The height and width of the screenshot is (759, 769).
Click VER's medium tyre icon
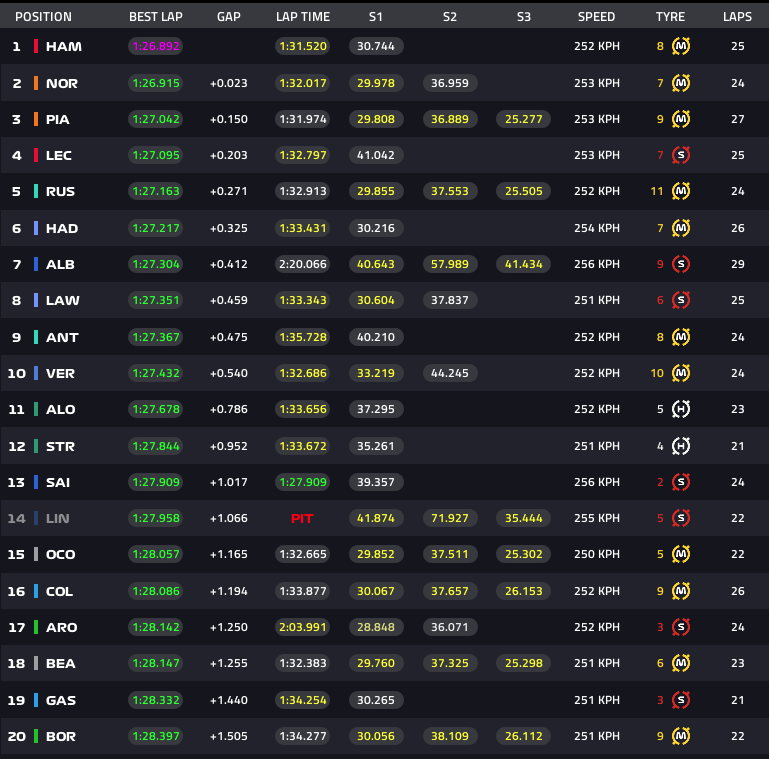pyautogui.click(x=681, y=373)
